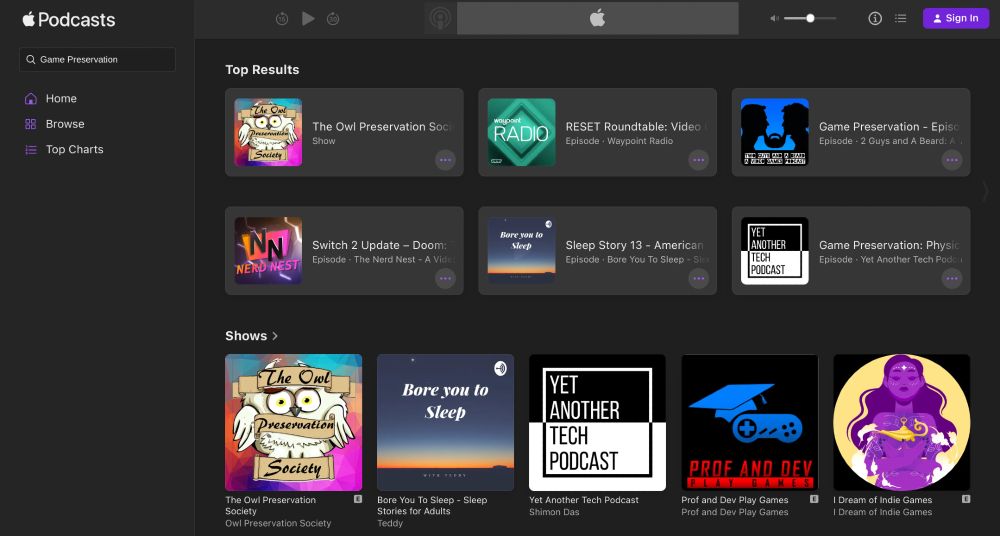1000x536 pixels.
Task: Click the podcast artwork placeholder icon
Action: click(x=440, y=18)
